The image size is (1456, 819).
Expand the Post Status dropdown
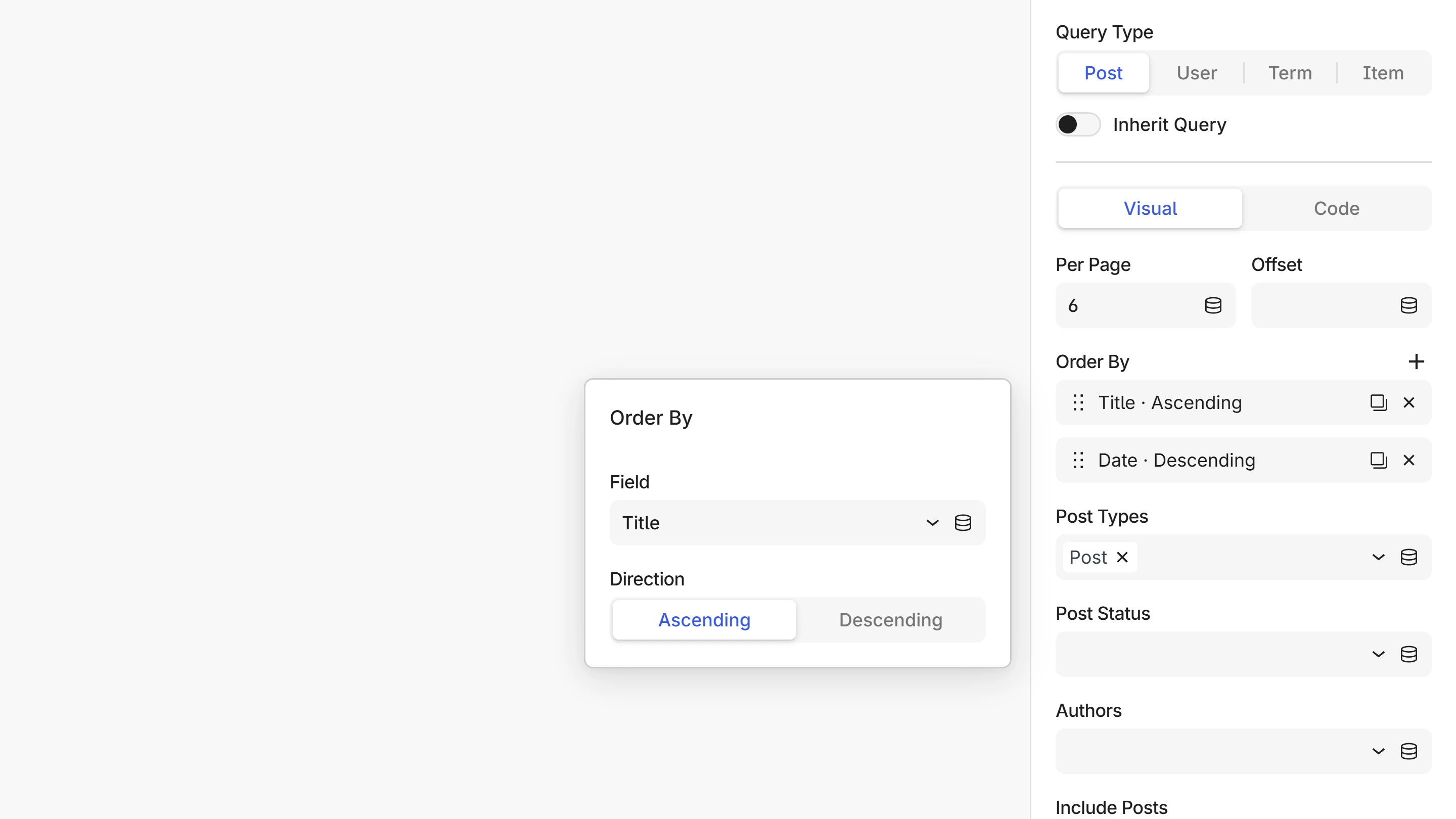[x=1379, y=655]
